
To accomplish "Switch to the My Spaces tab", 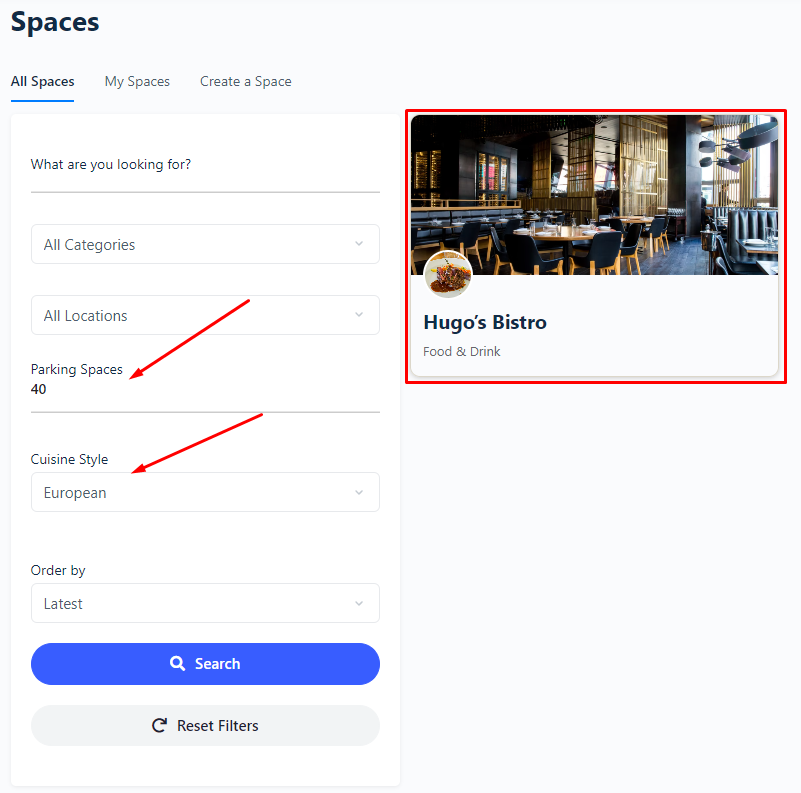I will [x=137, y=81].
